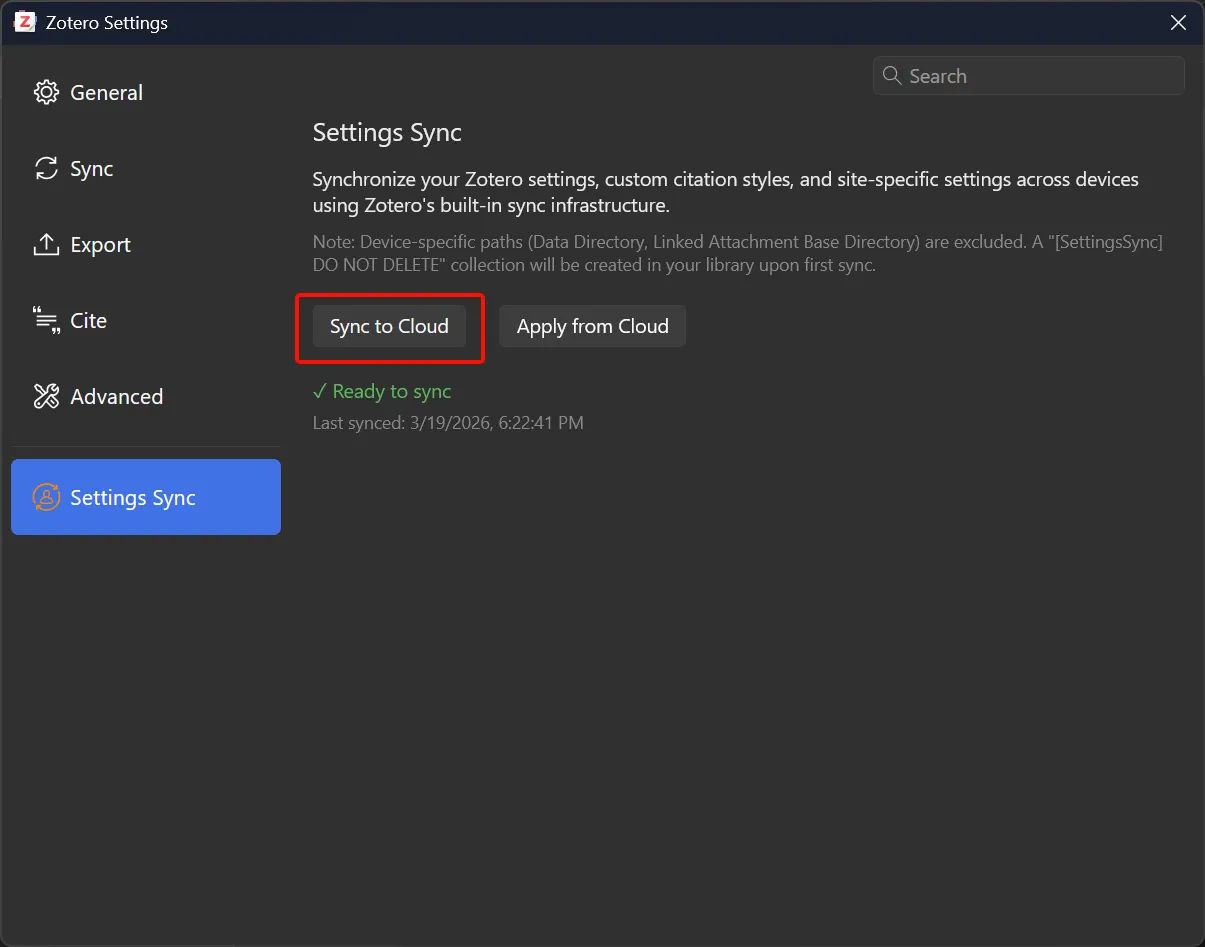
Task: Click the Settings Sync page heading
Action: pos(387,132)
